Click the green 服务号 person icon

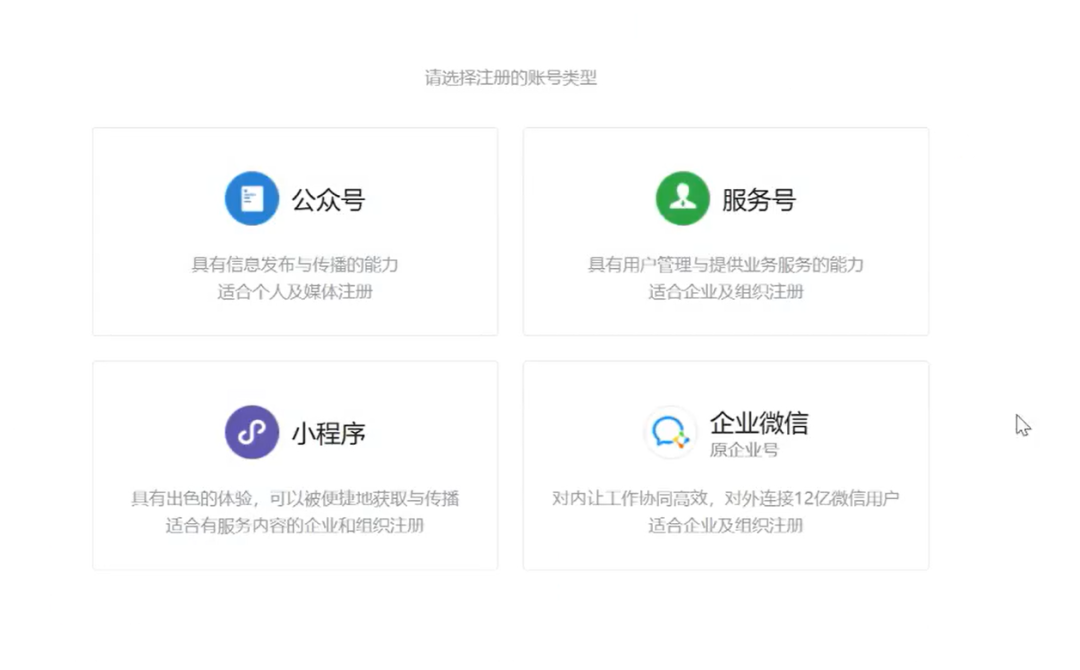(x=683, y=198)
